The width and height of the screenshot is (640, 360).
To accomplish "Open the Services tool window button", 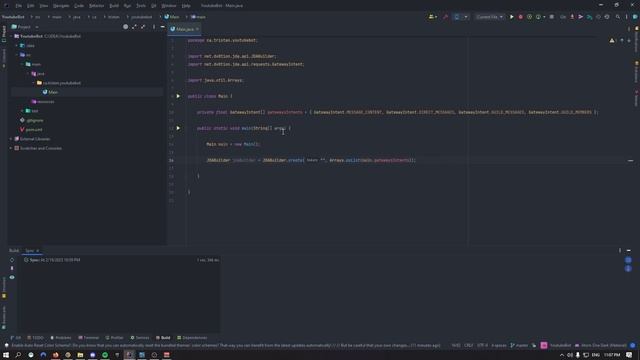I will tap(140, 338).
